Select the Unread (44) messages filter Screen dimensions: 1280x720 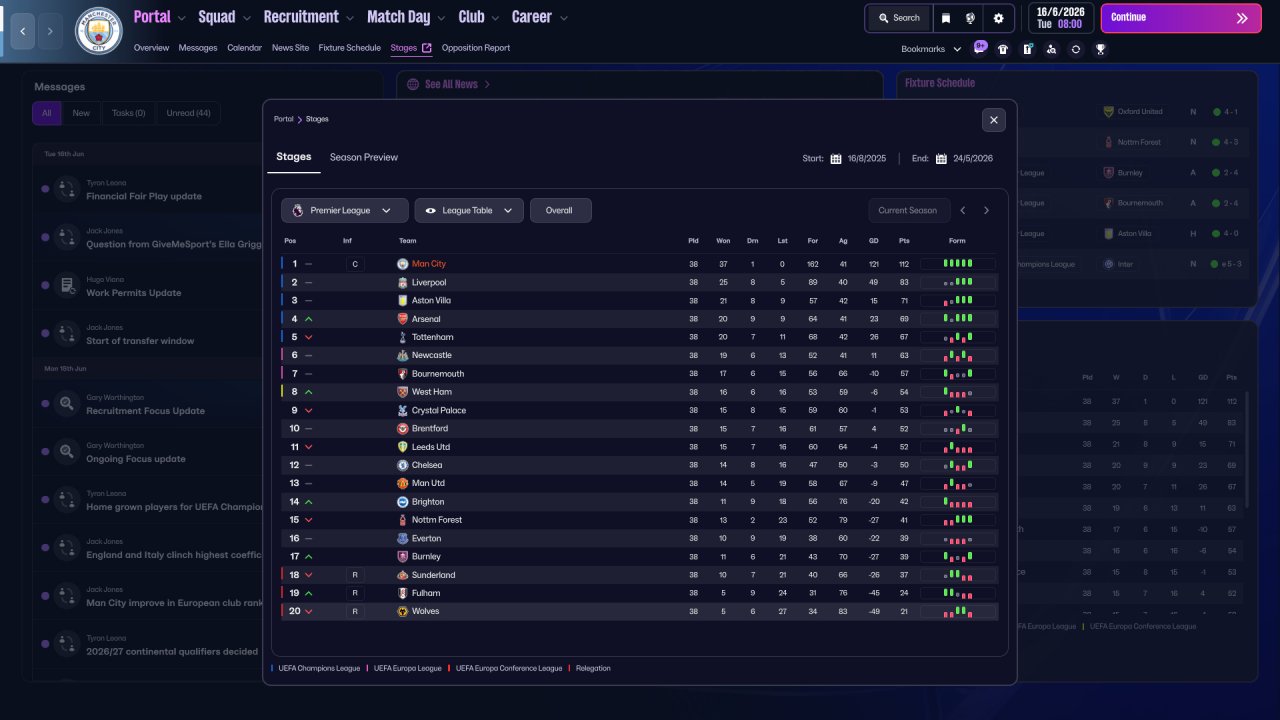point(188,113)
